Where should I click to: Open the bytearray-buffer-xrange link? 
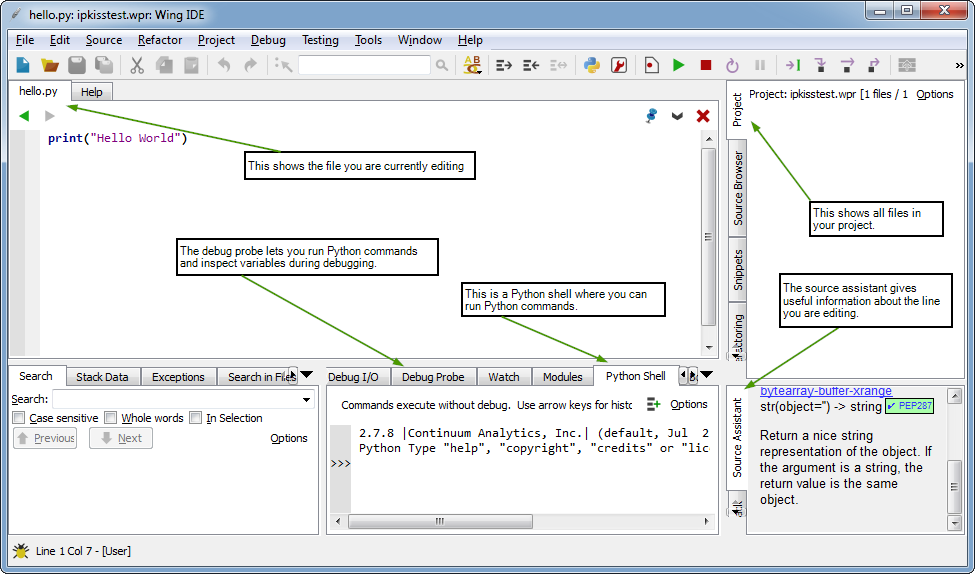[825, 391]
